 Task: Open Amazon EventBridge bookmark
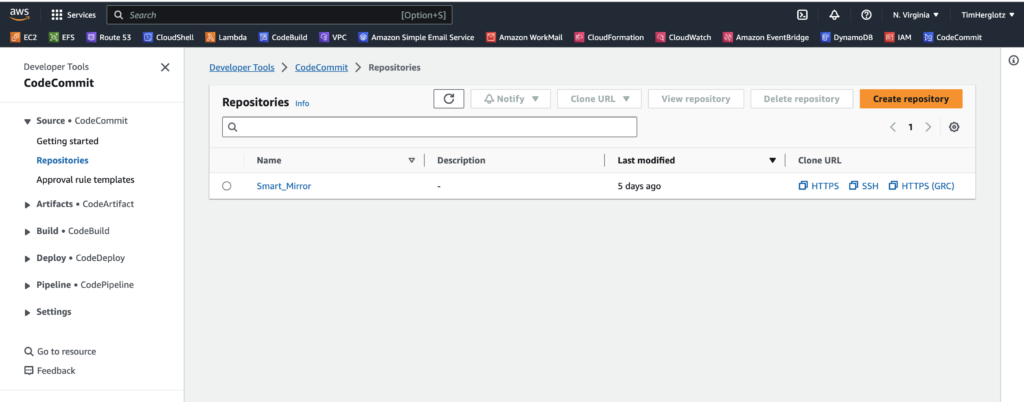coord(765,37)
